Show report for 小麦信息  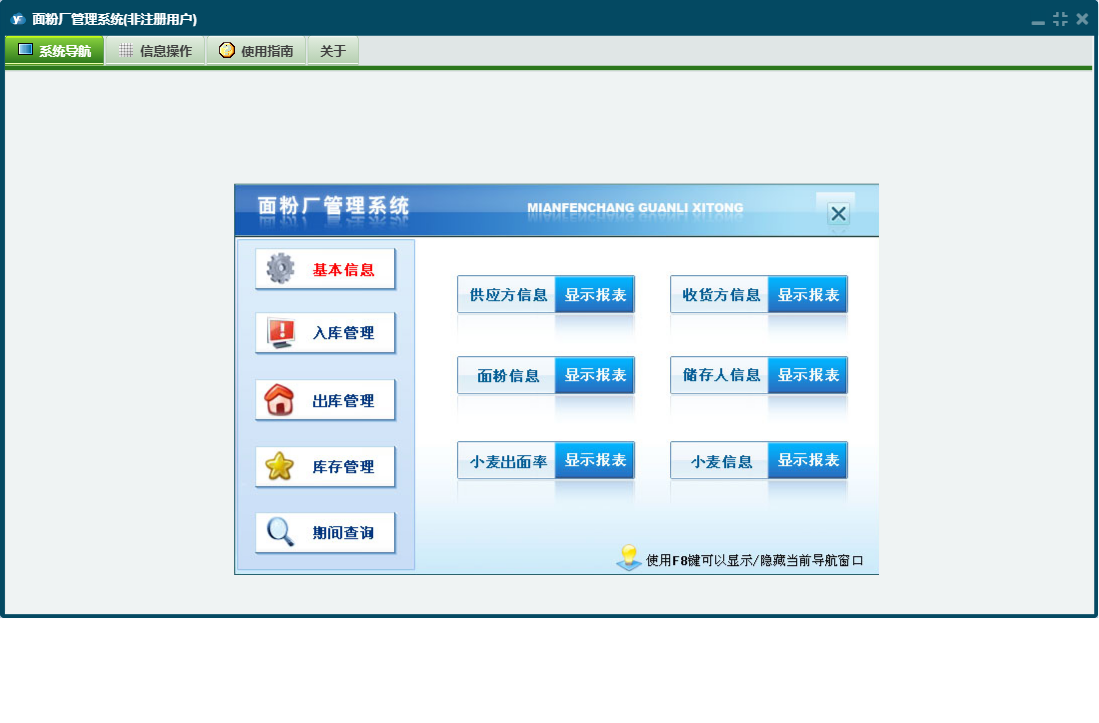click(808, 460)
